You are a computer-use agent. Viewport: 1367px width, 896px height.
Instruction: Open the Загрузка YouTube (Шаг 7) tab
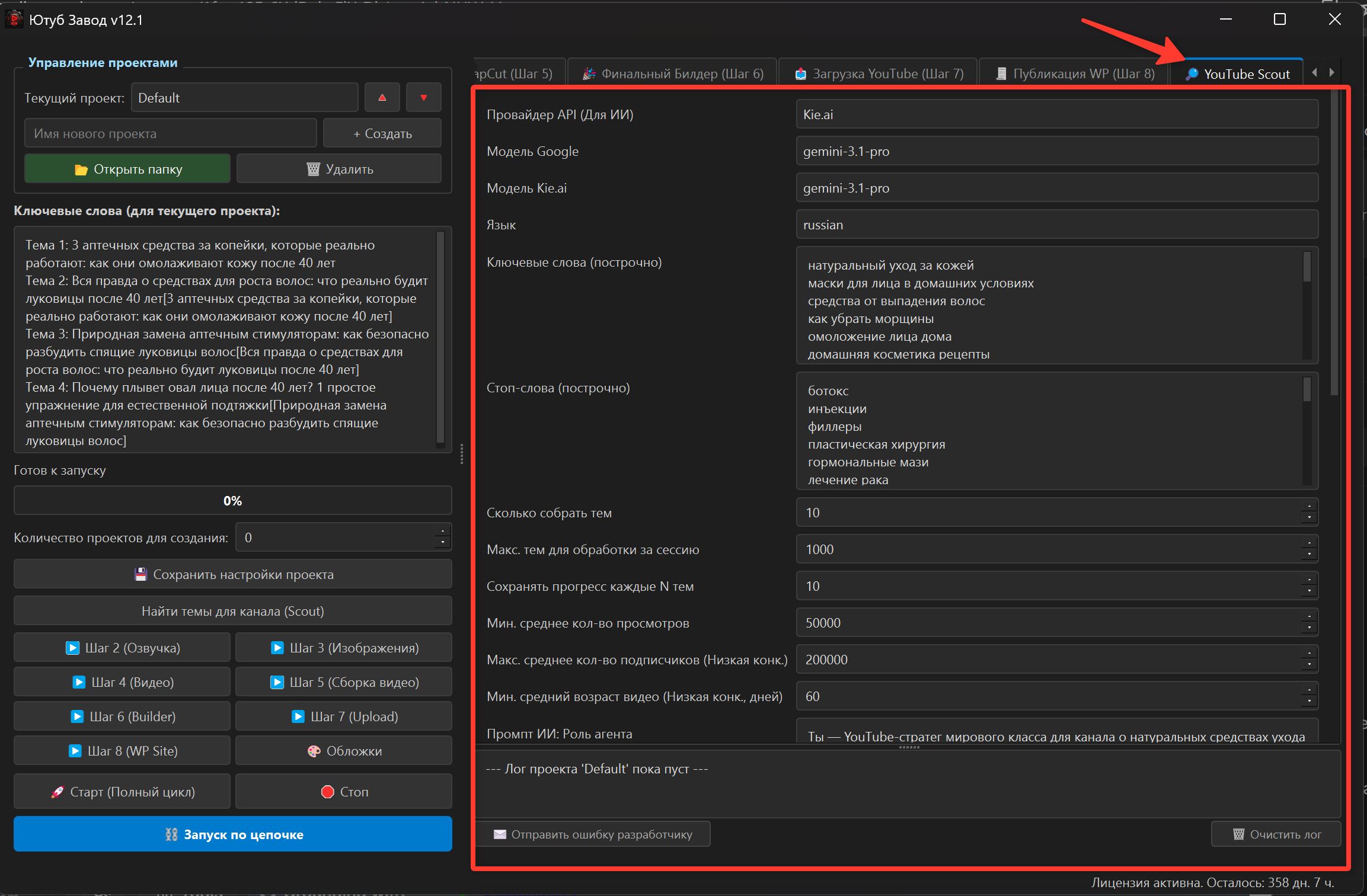point(878,73)
